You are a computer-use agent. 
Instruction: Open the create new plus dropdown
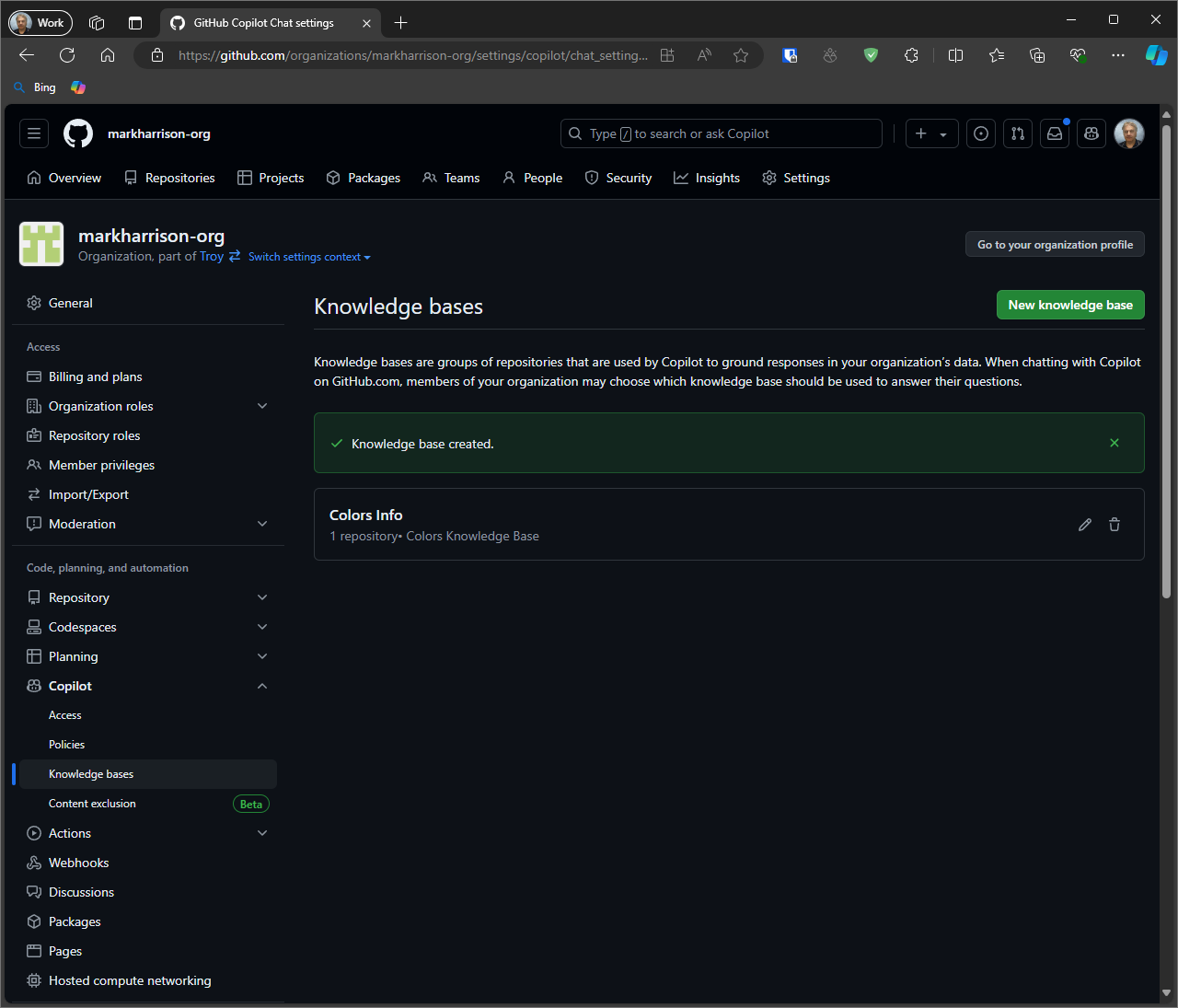coord(931,133)
